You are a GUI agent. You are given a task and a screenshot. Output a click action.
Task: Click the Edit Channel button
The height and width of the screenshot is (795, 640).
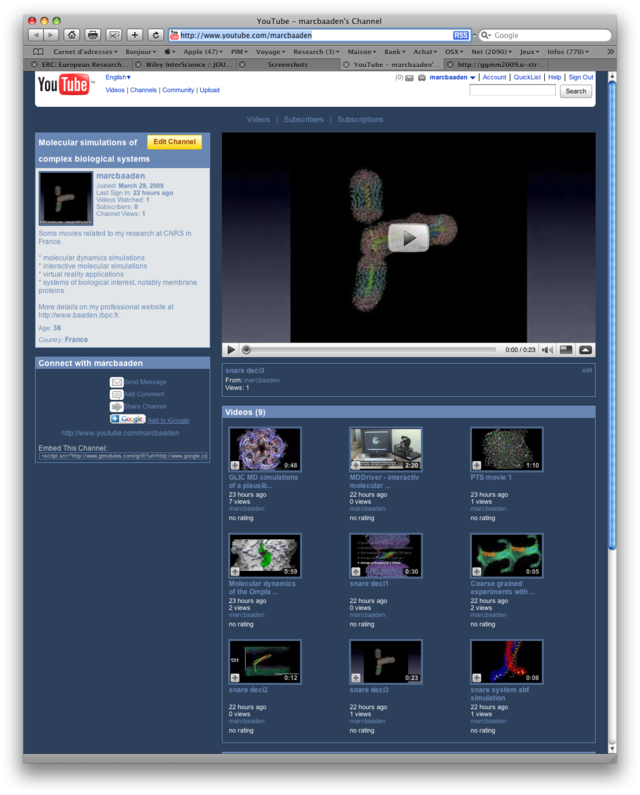[174, 142]
